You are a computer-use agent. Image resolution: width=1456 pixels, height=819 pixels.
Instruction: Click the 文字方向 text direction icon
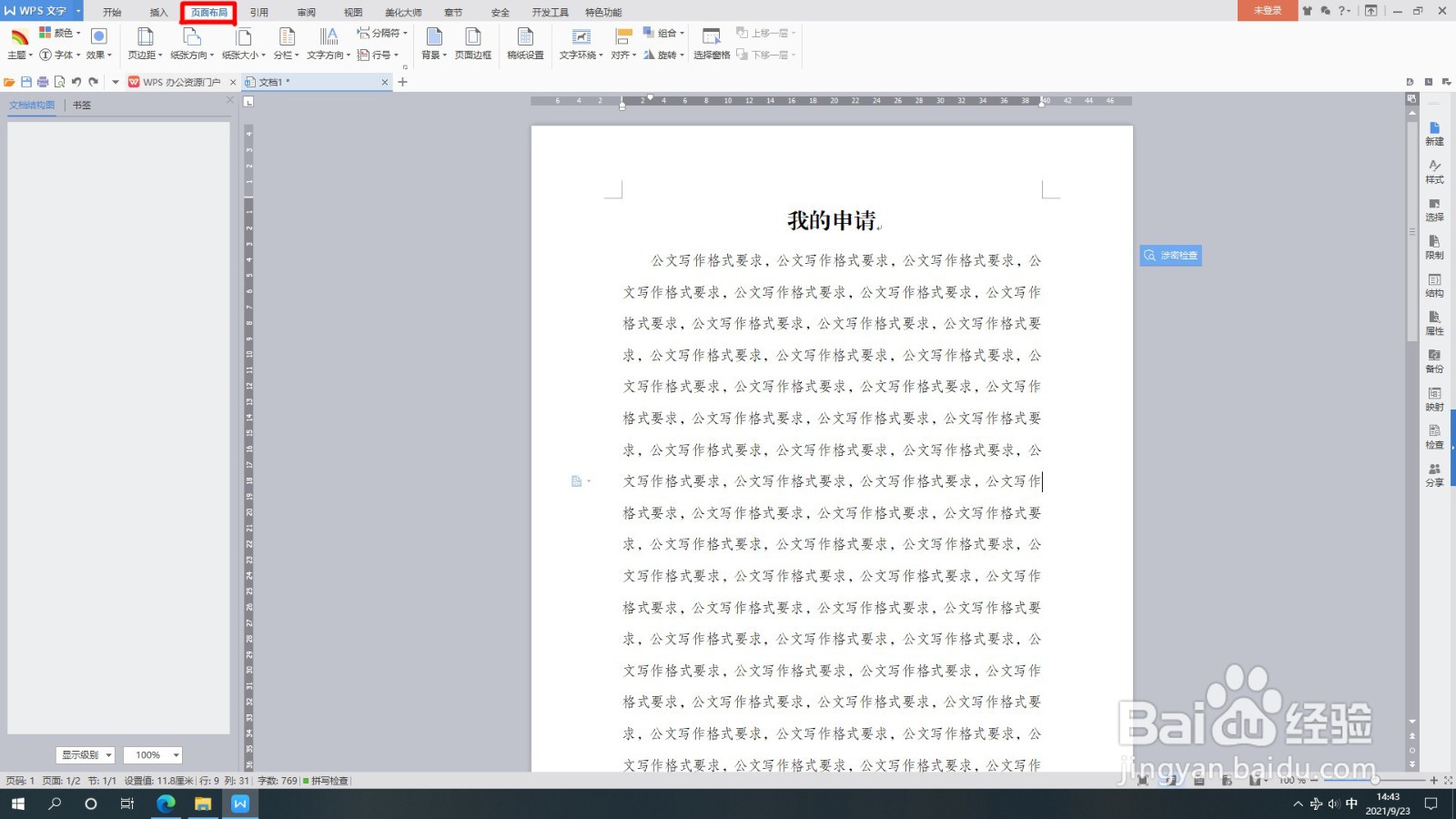coord(329,36)
